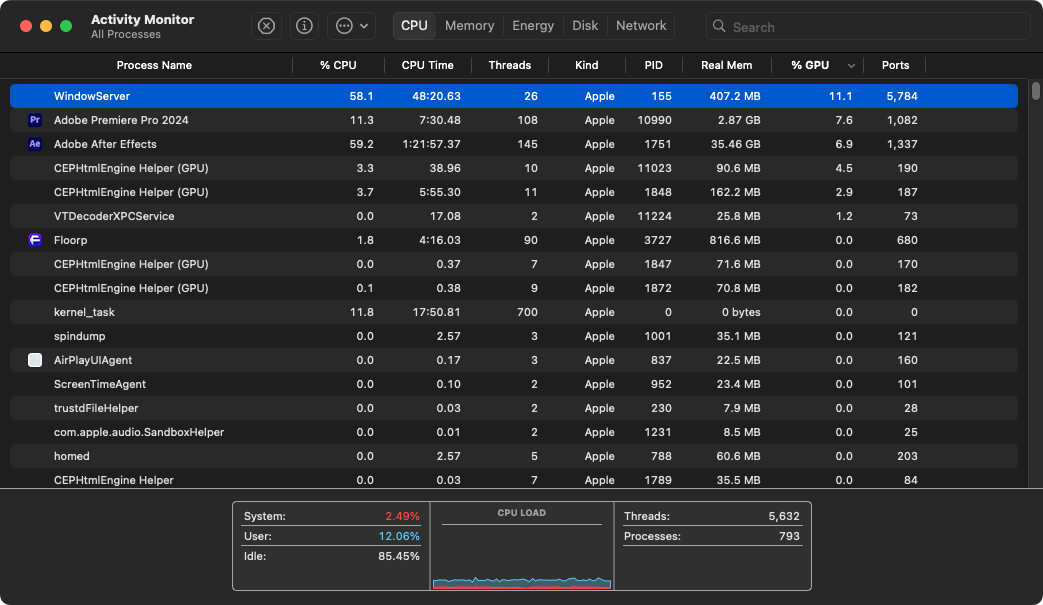Show the Network tab
The height and width of the screenshot is (605, 1043).
pos(641,26)
